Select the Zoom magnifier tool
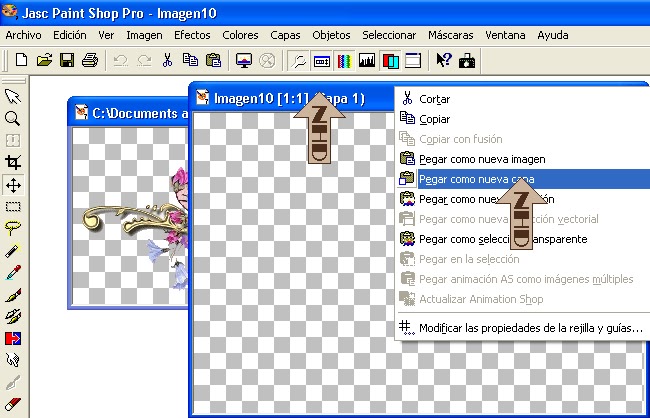The width and height of the screenshot is (650, 418). coord(13,119)
